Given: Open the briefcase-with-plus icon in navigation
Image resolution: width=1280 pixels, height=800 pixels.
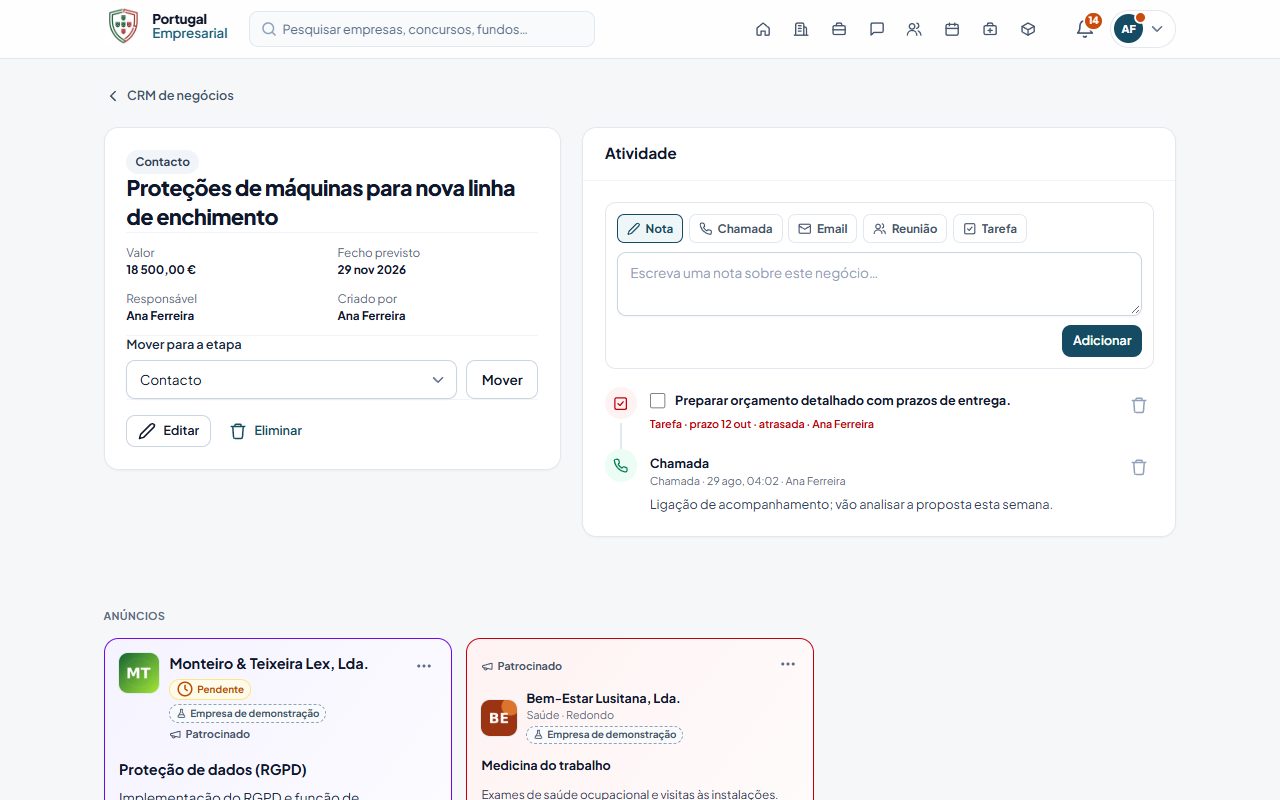Looking at the screenshot, I should (x=990, y=29).
